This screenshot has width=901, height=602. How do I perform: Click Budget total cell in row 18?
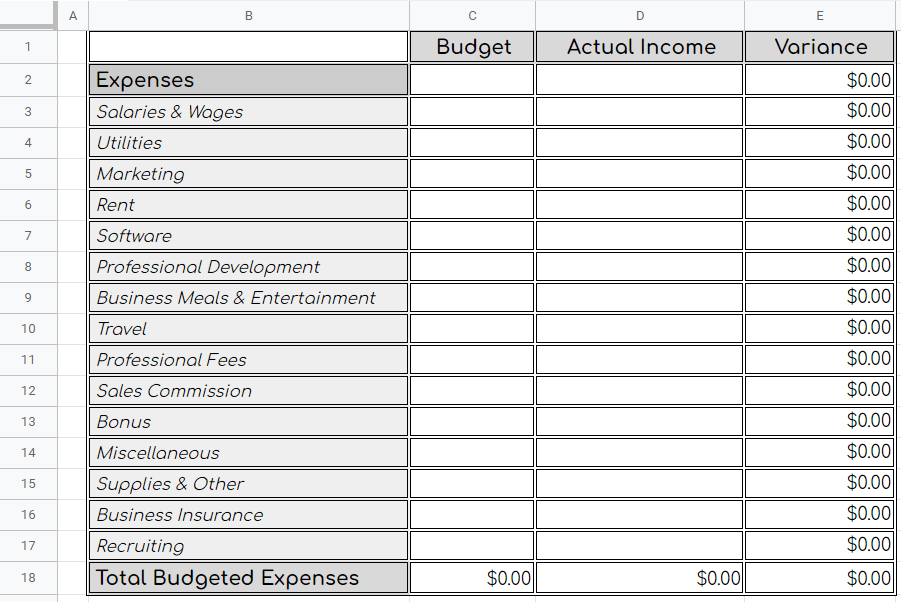coord(472,578)
